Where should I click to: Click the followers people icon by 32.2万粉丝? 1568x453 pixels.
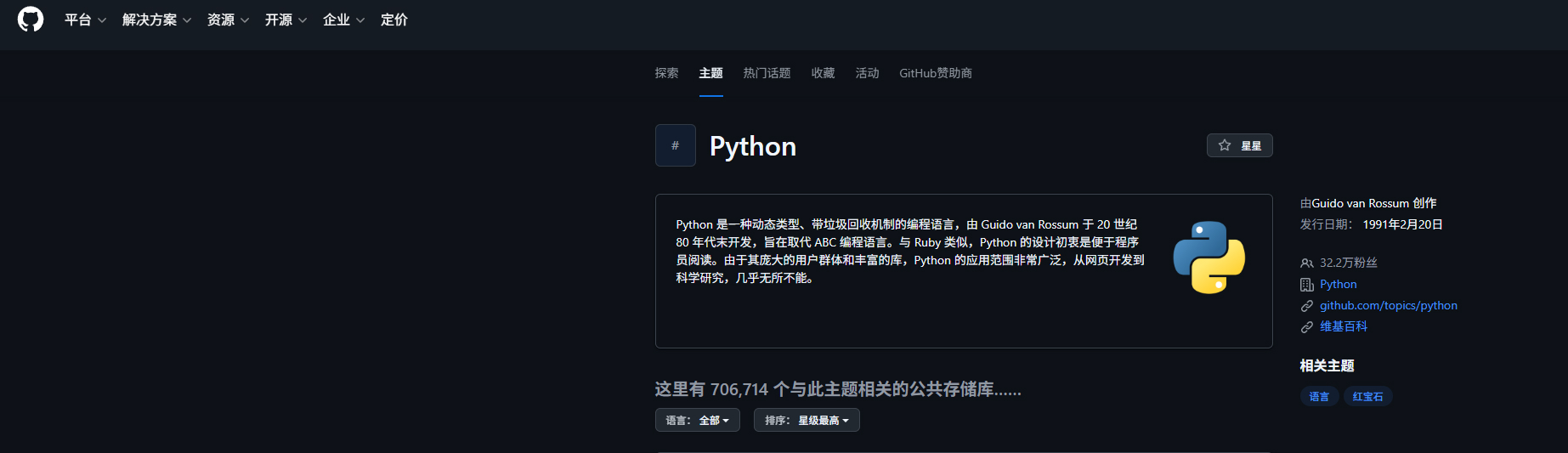pyautogui.click(x=1307, y=263)
